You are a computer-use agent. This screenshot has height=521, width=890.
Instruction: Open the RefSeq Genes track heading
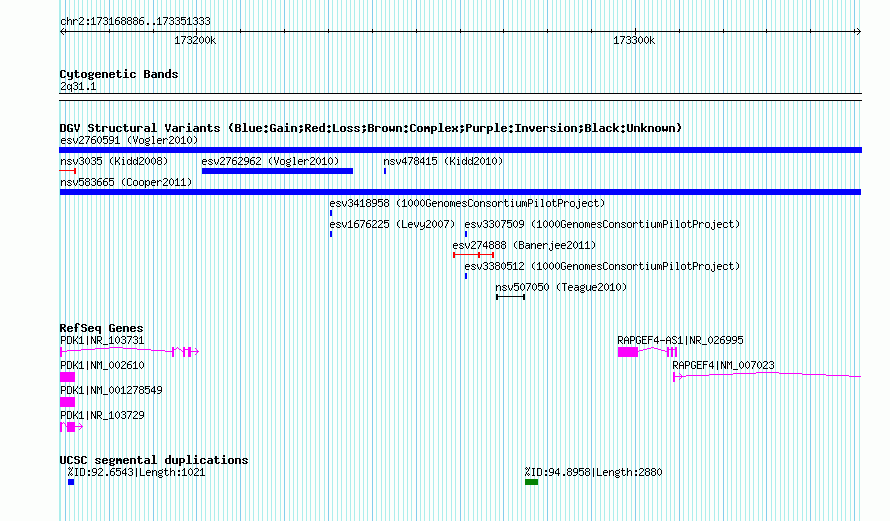[101, 328]
